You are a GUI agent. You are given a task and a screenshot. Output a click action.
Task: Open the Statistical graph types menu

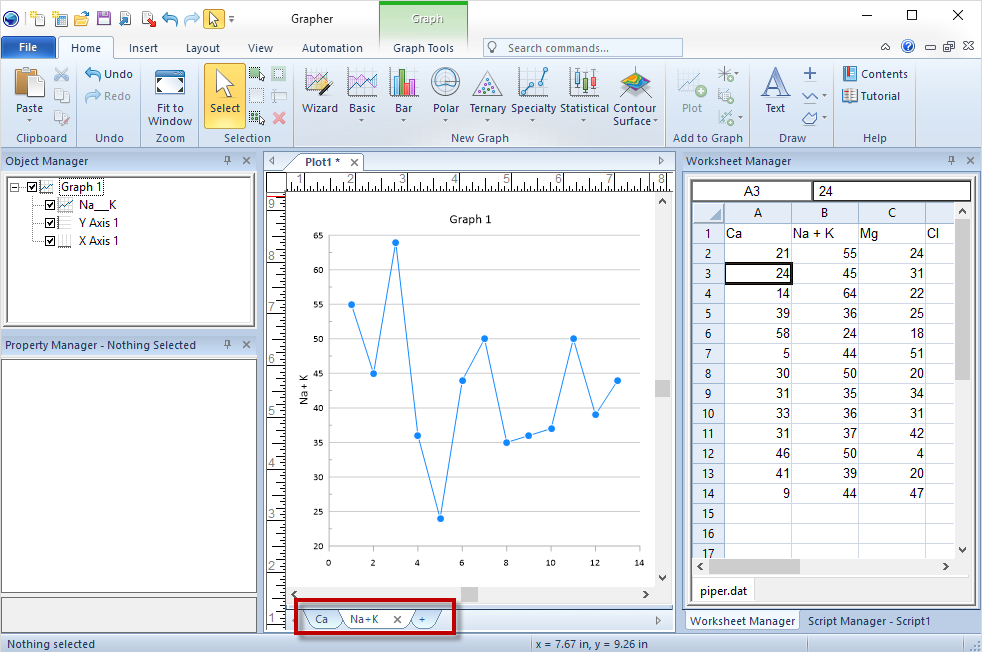tap(584, 91)
